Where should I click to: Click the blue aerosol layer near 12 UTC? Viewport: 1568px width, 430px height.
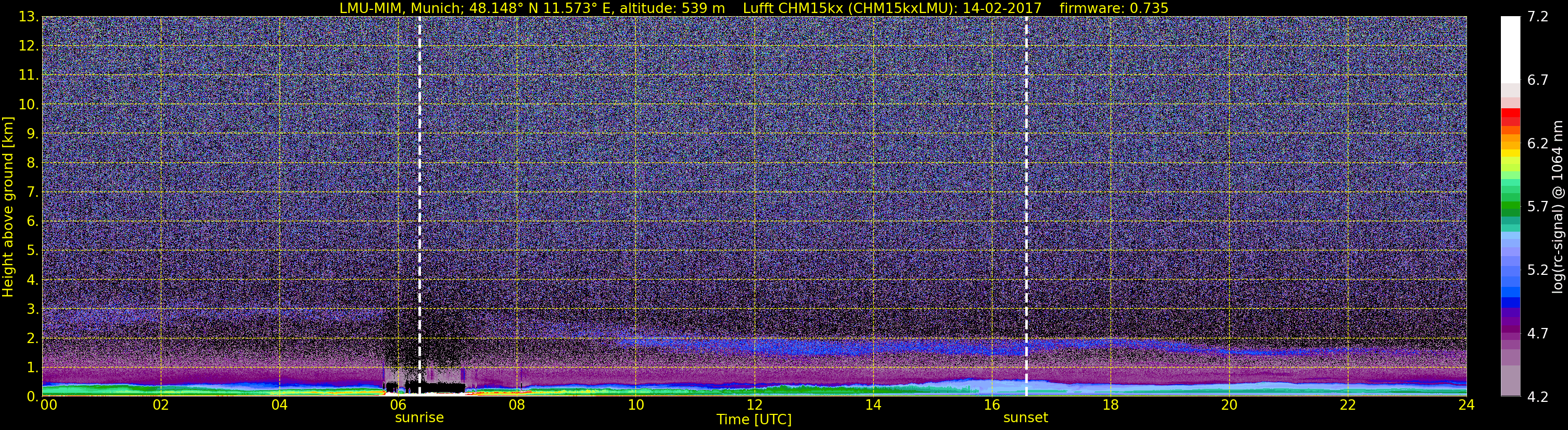(x=754, y=347)
